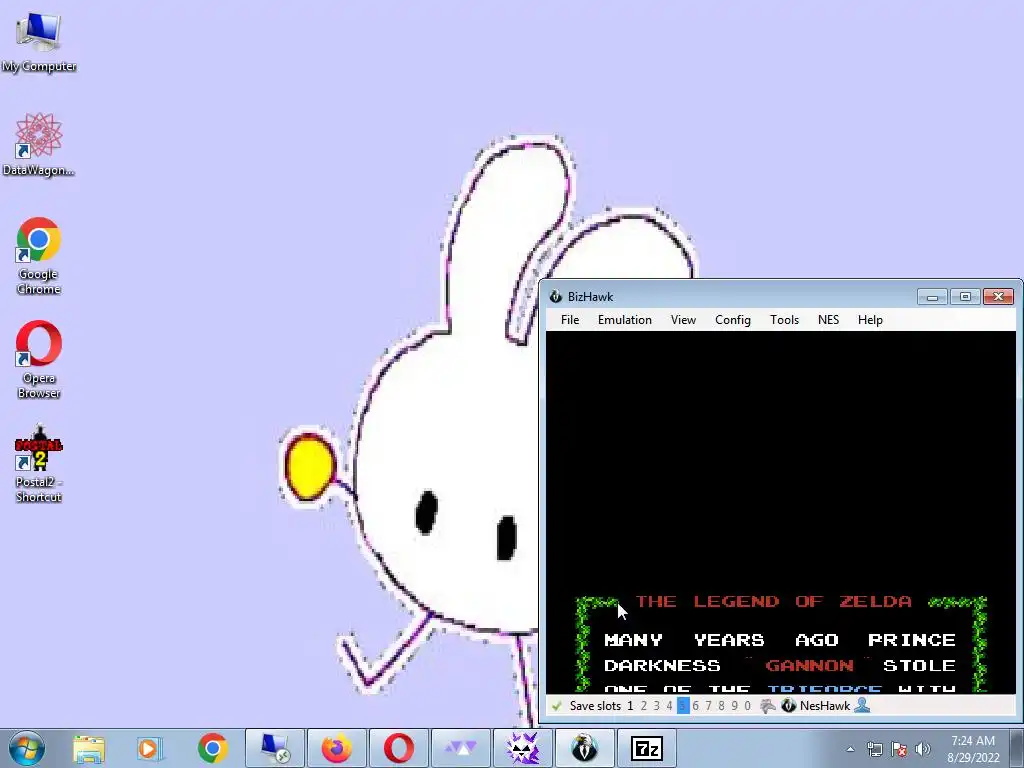
Task: Click the 'NesHawk' core name text
Action: pos(825,706)
